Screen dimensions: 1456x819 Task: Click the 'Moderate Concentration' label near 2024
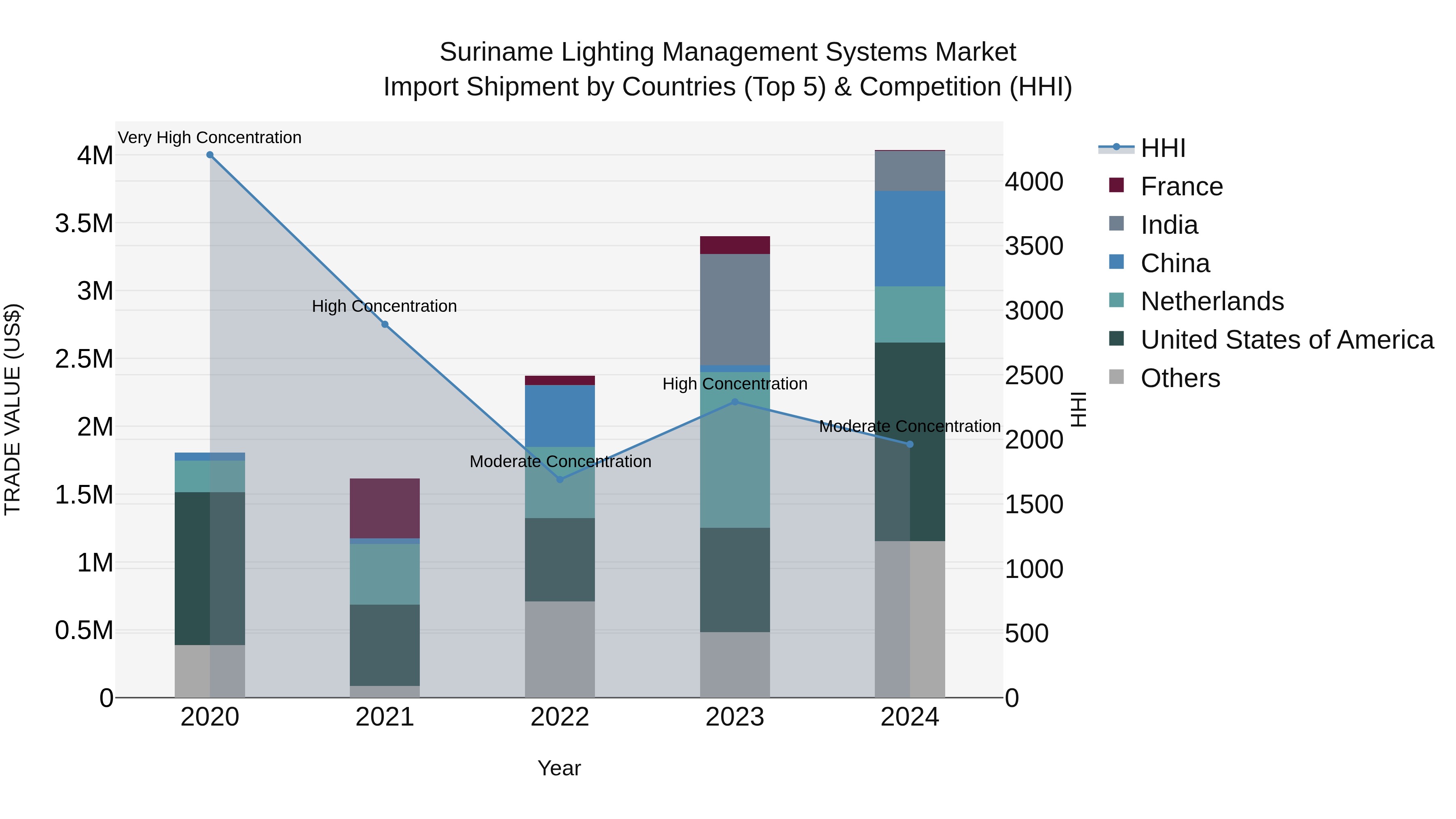[910, 426]
